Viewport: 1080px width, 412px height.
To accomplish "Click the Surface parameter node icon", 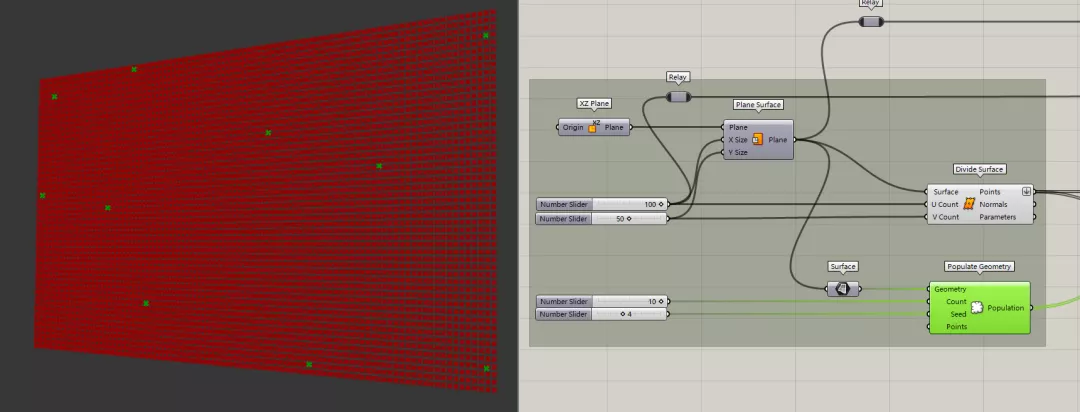I will click(842, 289).
